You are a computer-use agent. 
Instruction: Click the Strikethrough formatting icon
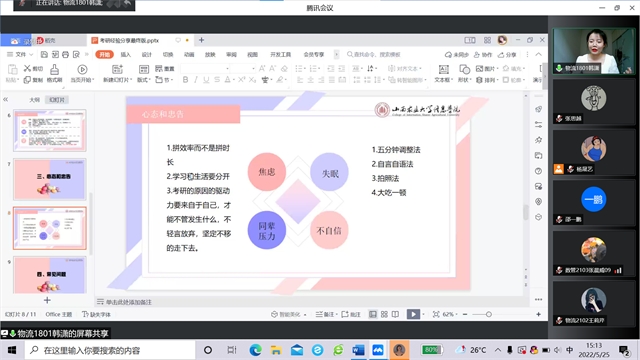click(217, 80)
